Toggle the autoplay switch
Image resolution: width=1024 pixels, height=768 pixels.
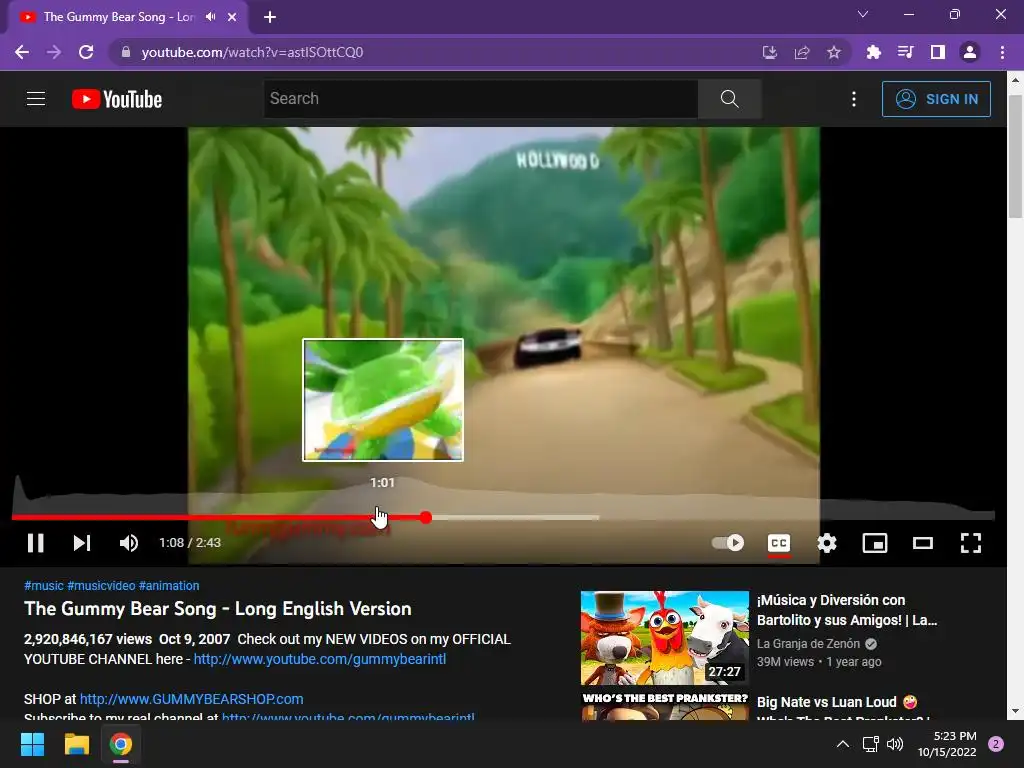tap(728, 543)
